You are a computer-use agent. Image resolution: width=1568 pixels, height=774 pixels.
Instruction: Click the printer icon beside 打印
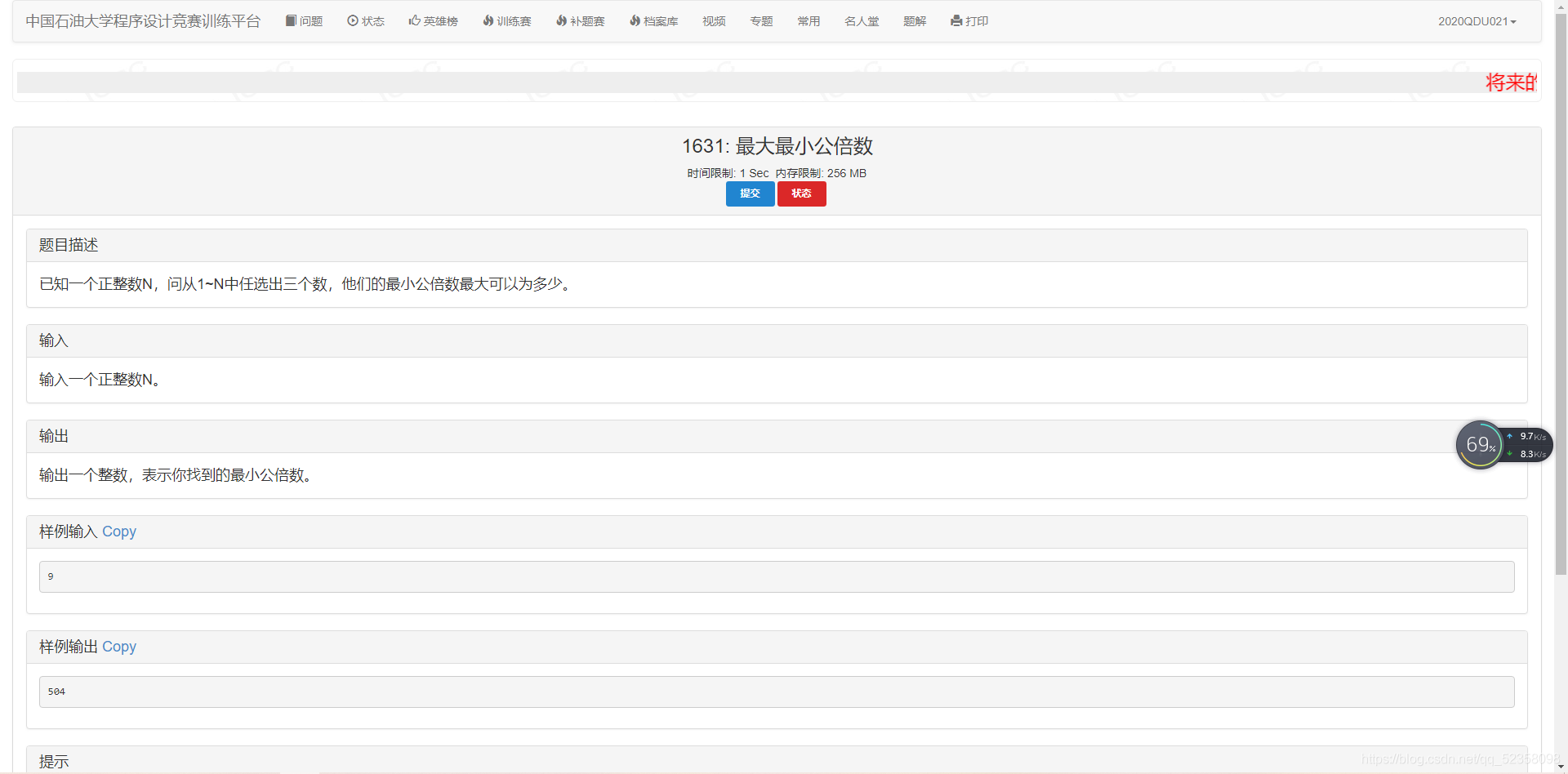[x=956, y=20]
